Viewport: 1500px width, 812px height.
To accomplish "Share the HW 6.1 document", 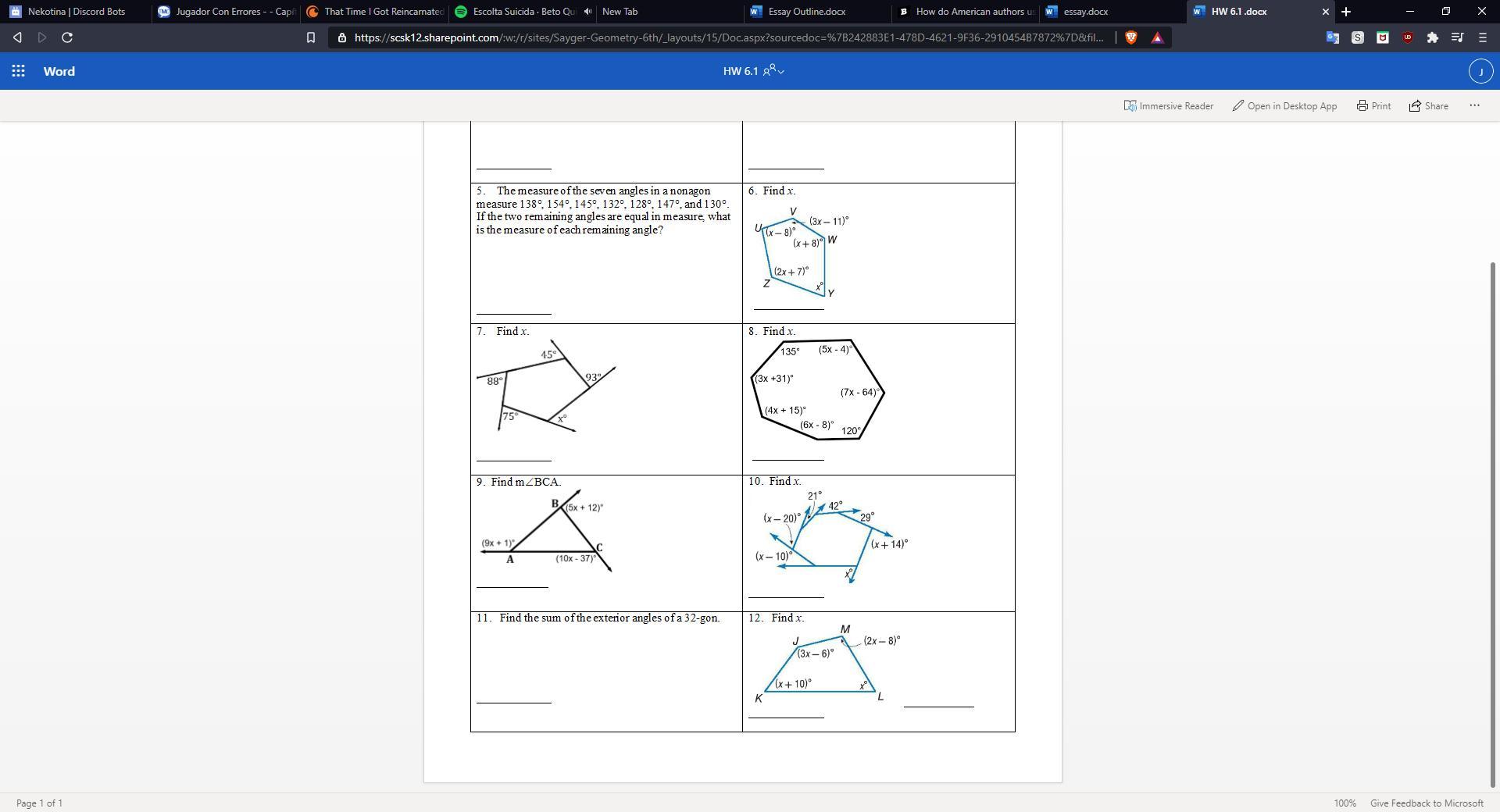I will (1429, 105).
